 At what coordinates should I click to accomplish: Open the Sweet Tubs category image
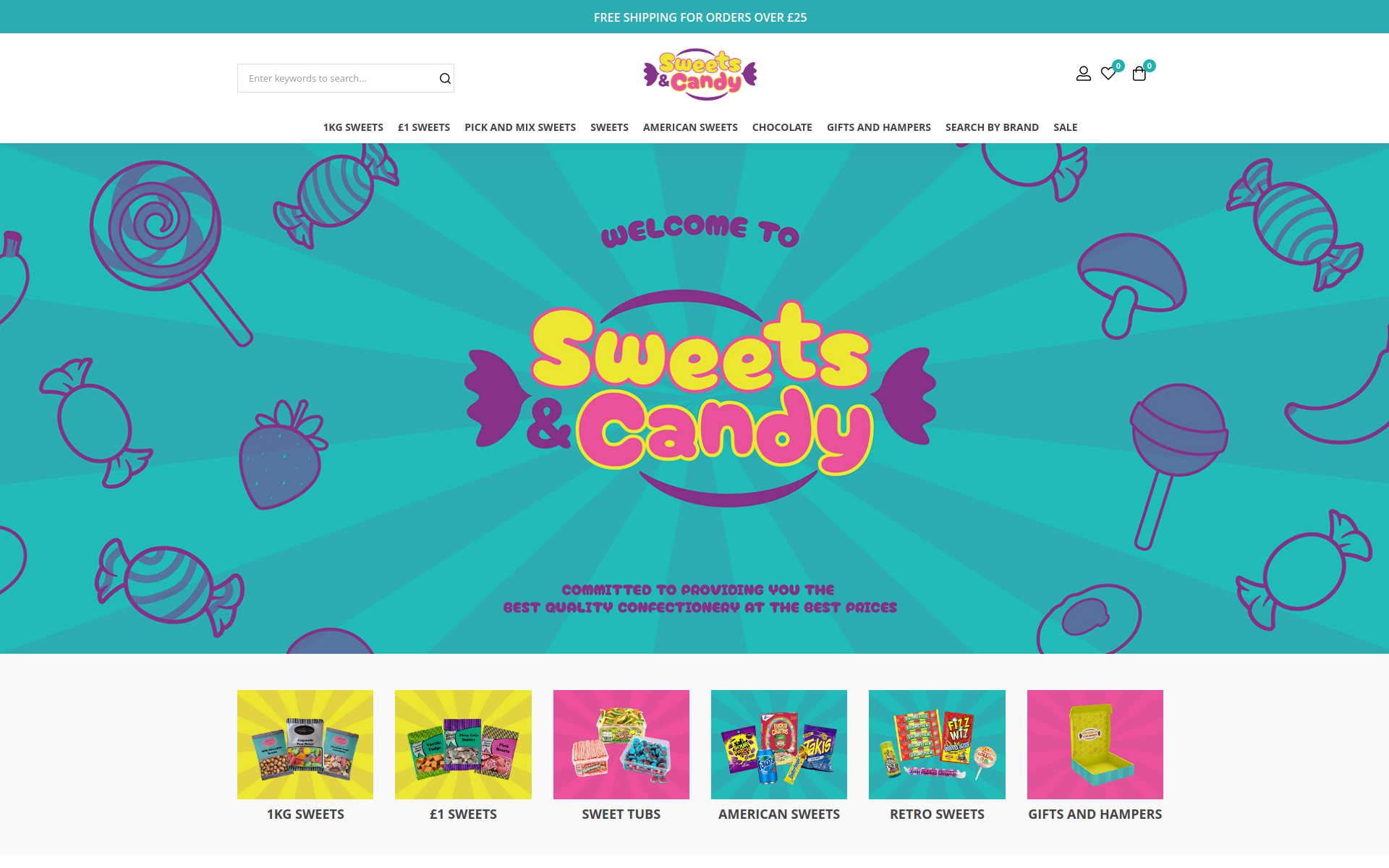pyautogui.click(x=621, y=744)
